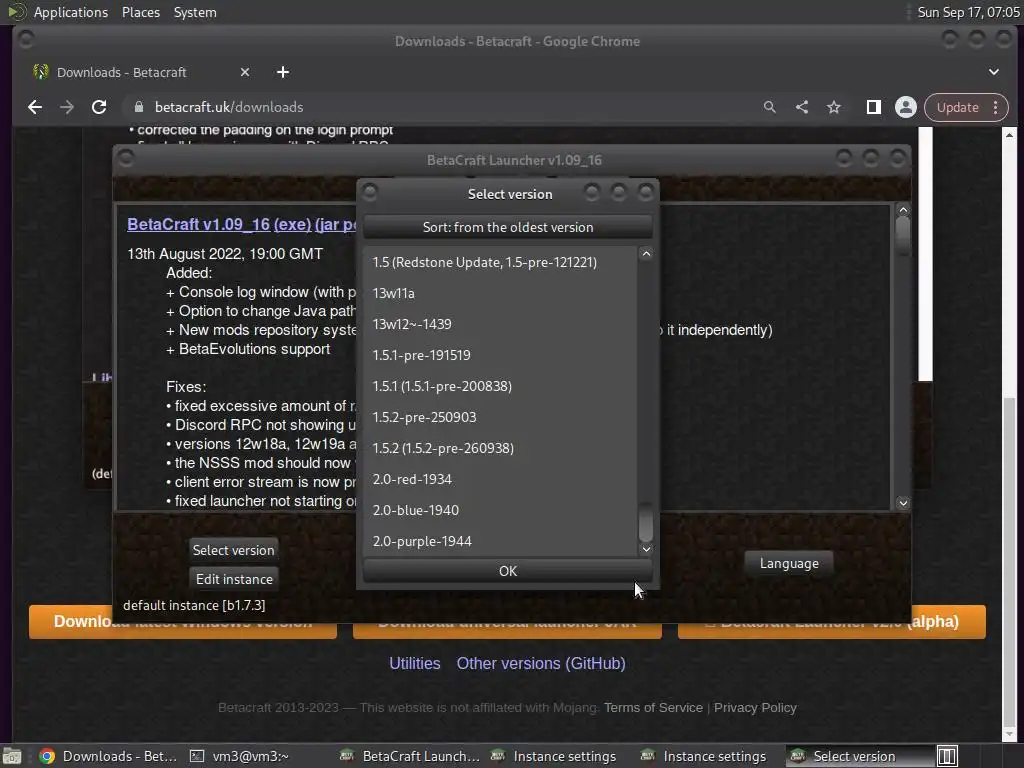This screenshot has height=768, width=1024.
Task: Toggle sort order: from the oldest version
Action: pyautogui.click(x=507, y=227)
